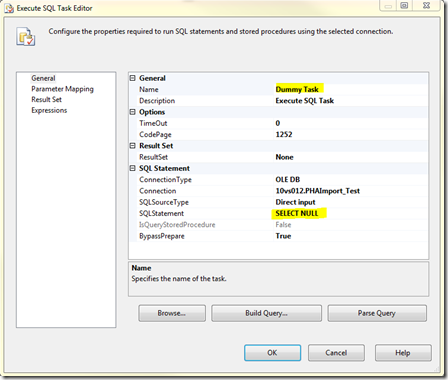Open the Result Set page in left pane
This screenshot has width=448, height=380.
(46, 100)
